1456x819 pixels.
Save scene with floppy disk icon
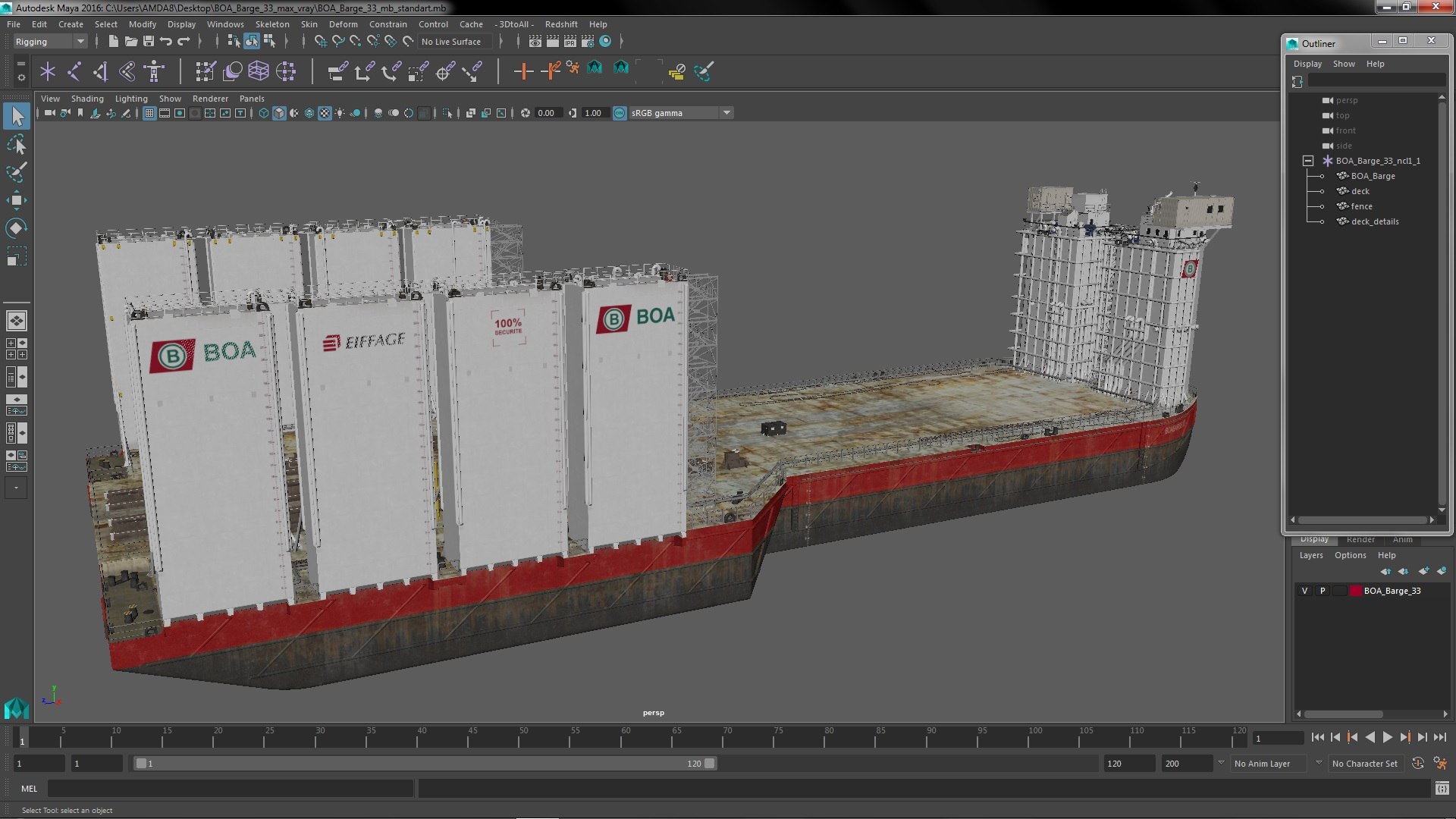click(149, 42)
